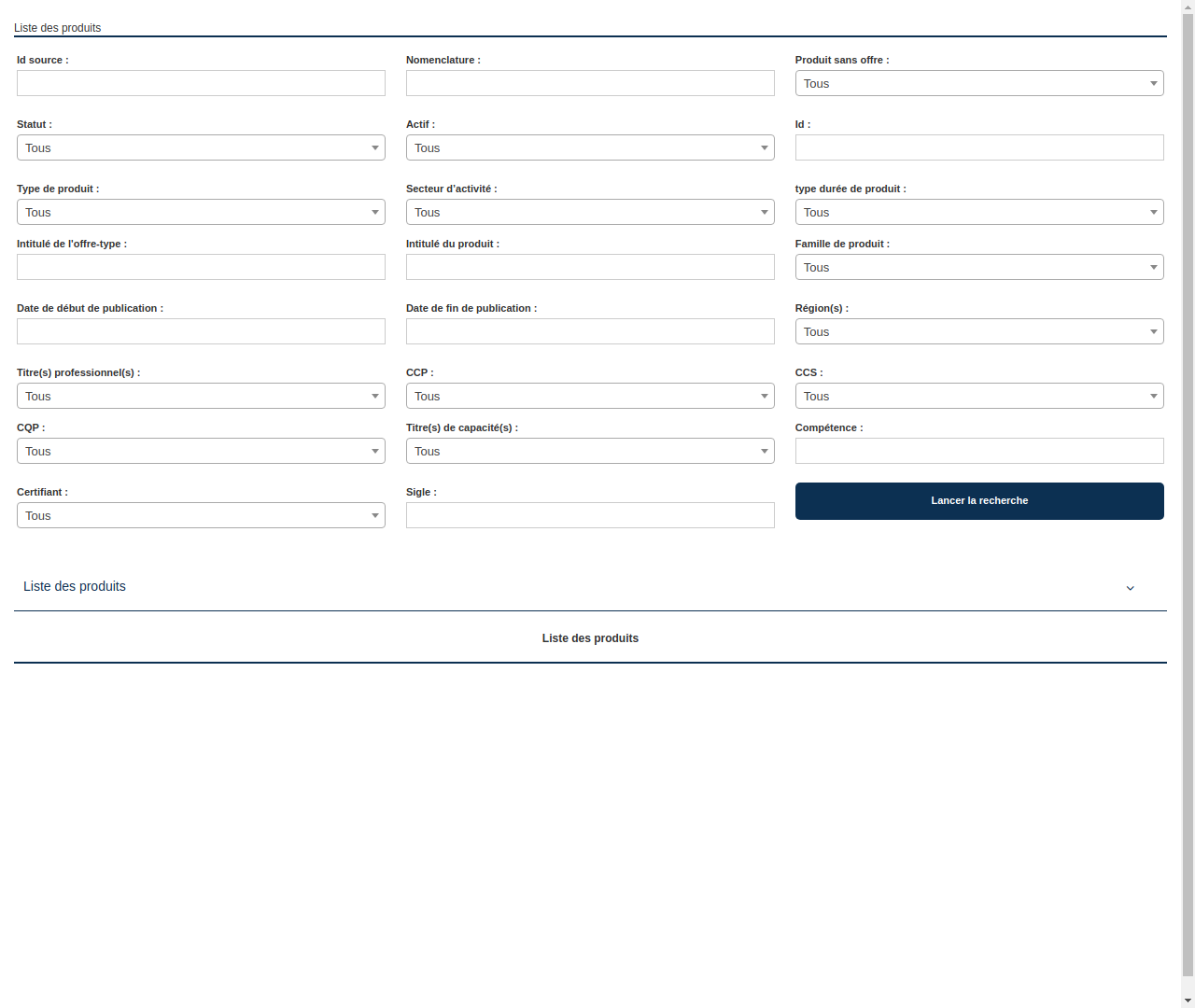
Task: Expand the CCP selector
Action: (x=590, y=396)
